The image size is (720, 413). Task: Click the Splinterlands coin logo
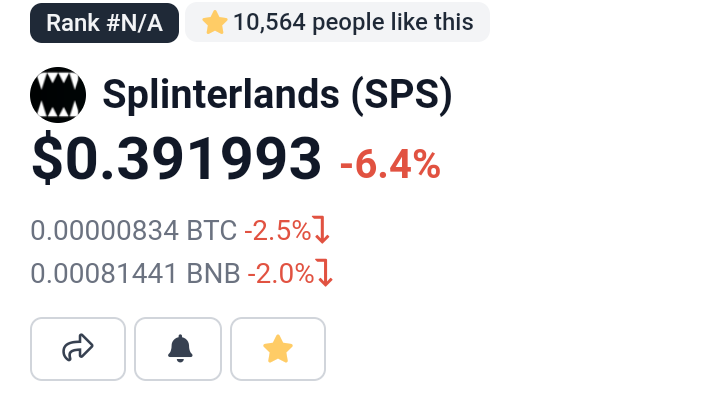58,95
